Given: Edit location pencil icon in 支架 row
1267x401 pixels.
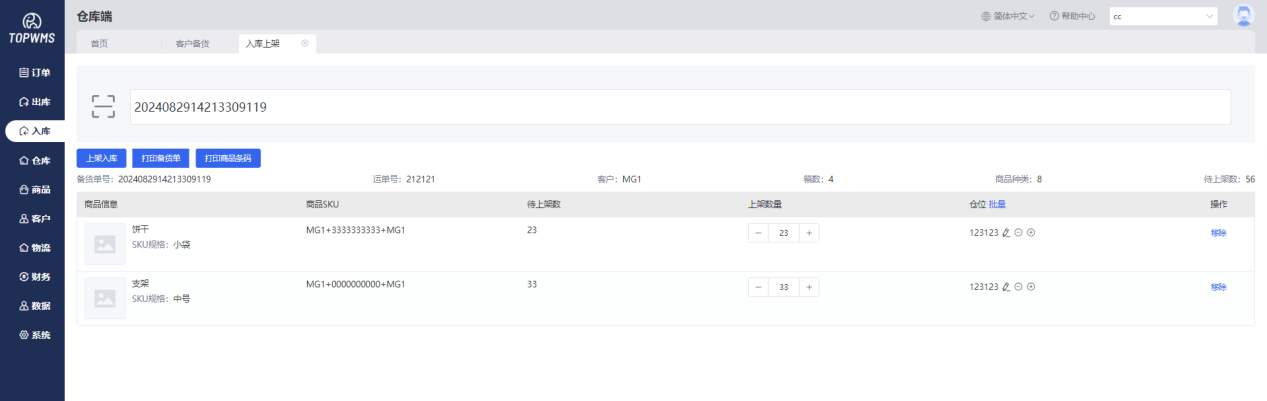Looking at the screenshot, I should click(1006, 287).
